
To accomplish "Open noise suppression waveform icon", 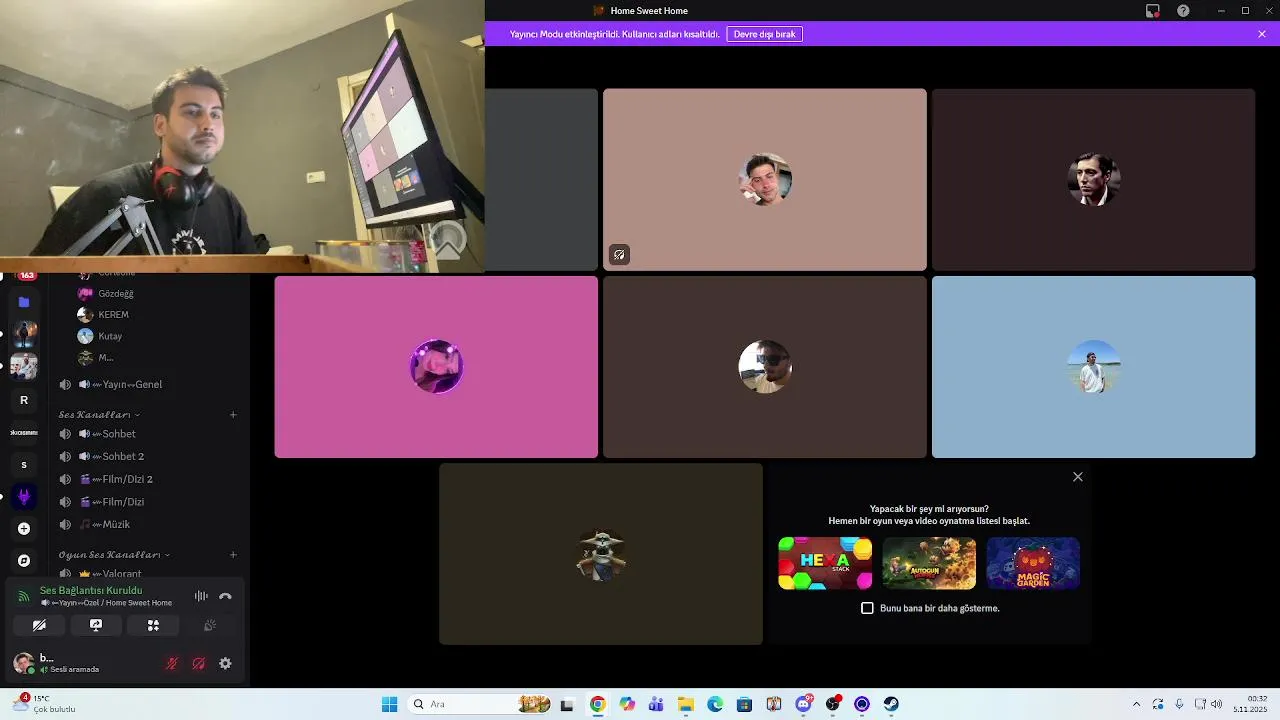I will (201, 596).
